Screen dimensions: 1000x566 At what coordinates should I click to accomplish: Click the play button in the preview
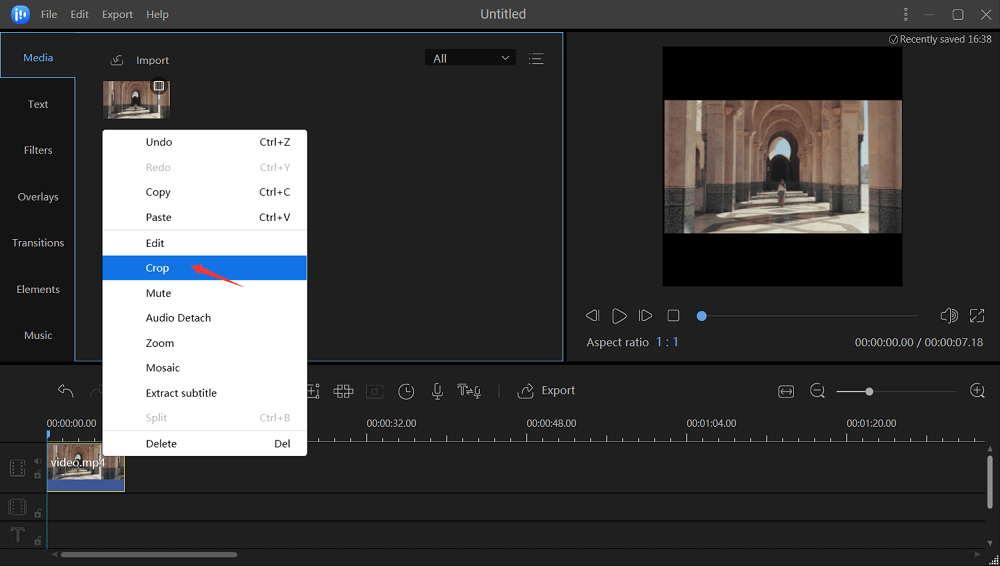pyautogui.click(x=619, y=316)
